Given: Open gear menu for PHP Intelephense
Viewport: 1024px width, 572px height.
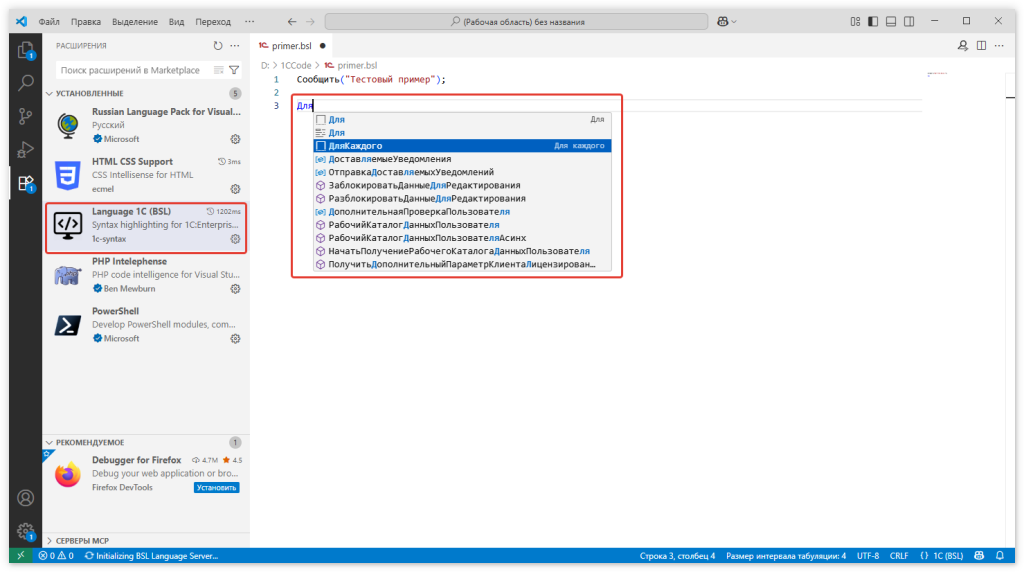Looking at the screenshot, I should tap(235, 289).
